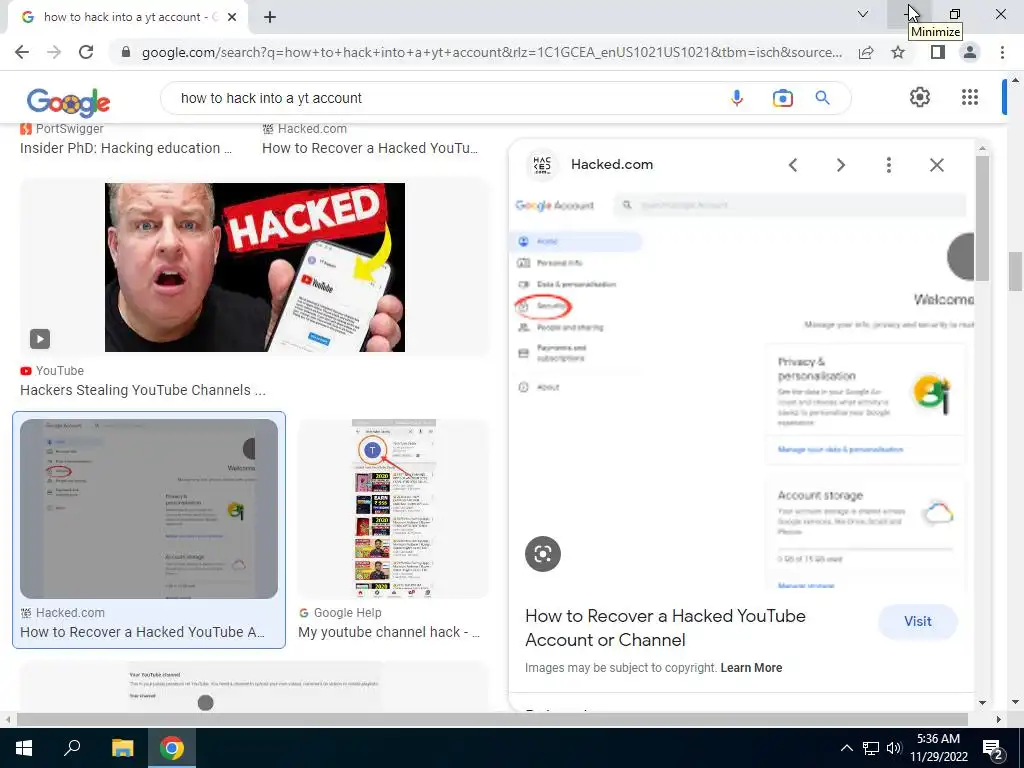1024x768 pixels.
Task: Show previous image in preview panel
Action: tap(793, 165)
